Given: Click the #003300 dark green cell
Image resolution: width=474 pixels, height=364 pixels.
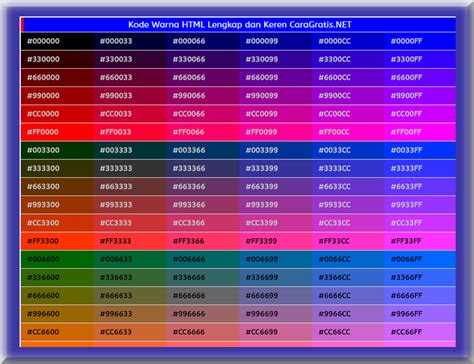Looking at the screenshot, I should (57, 150).
